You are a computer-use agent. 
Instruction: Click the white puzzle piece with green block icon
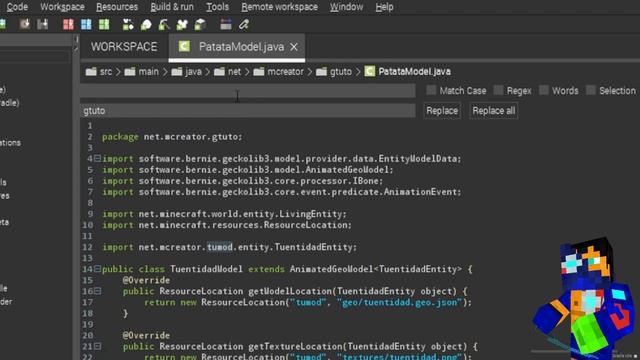pyautogui.click(x=182, y=24)
